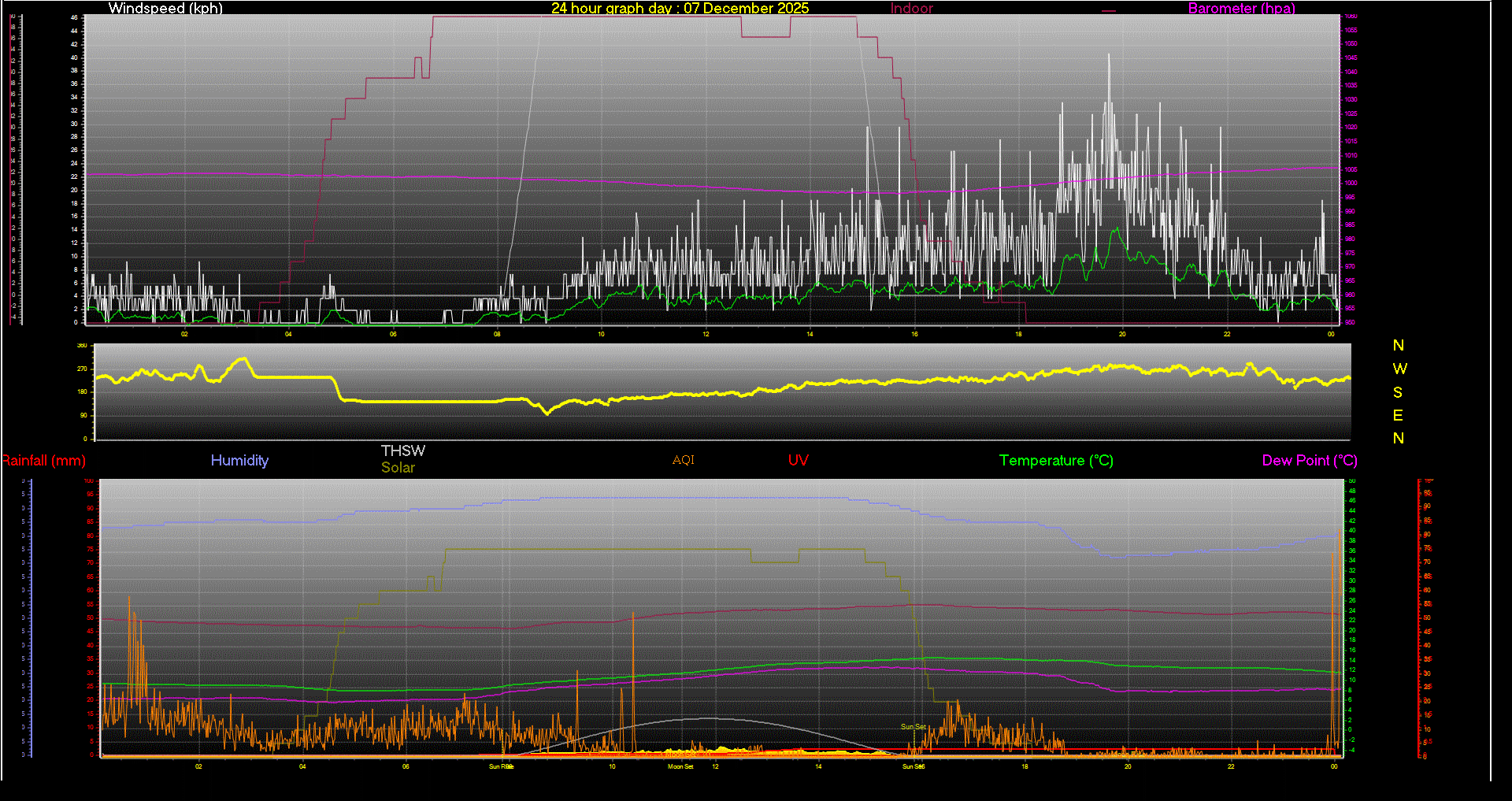This screenshot has width=1512, height=801.
Task: Select the 24 hour graph date title
Action: 680,9
